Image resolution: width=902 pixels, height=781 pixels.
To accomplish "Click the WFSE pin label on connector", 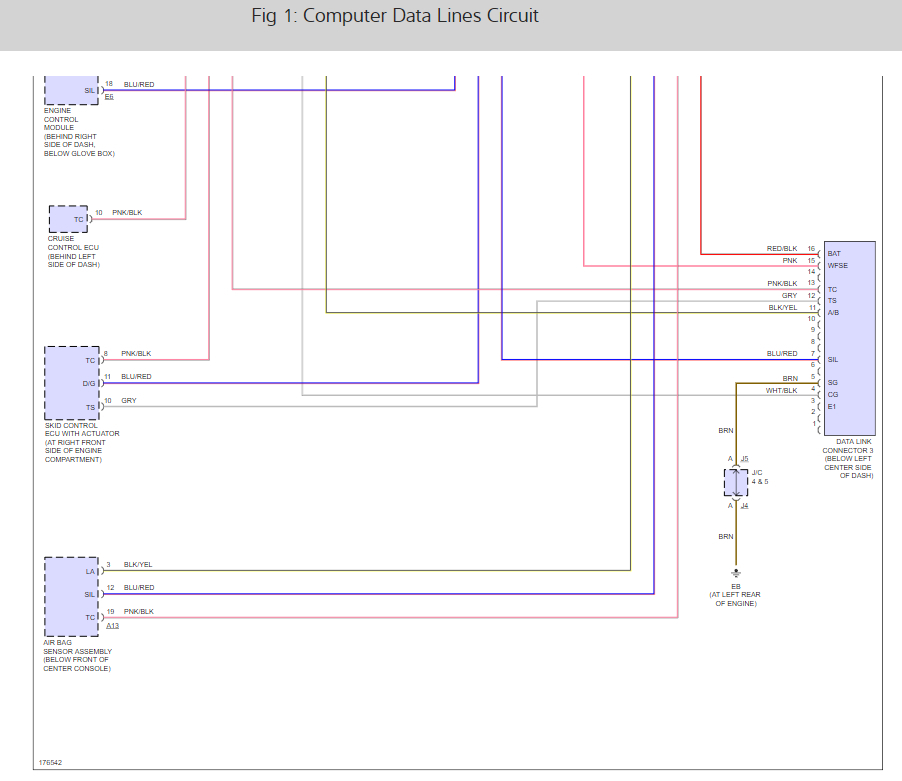I will (838, 266).
